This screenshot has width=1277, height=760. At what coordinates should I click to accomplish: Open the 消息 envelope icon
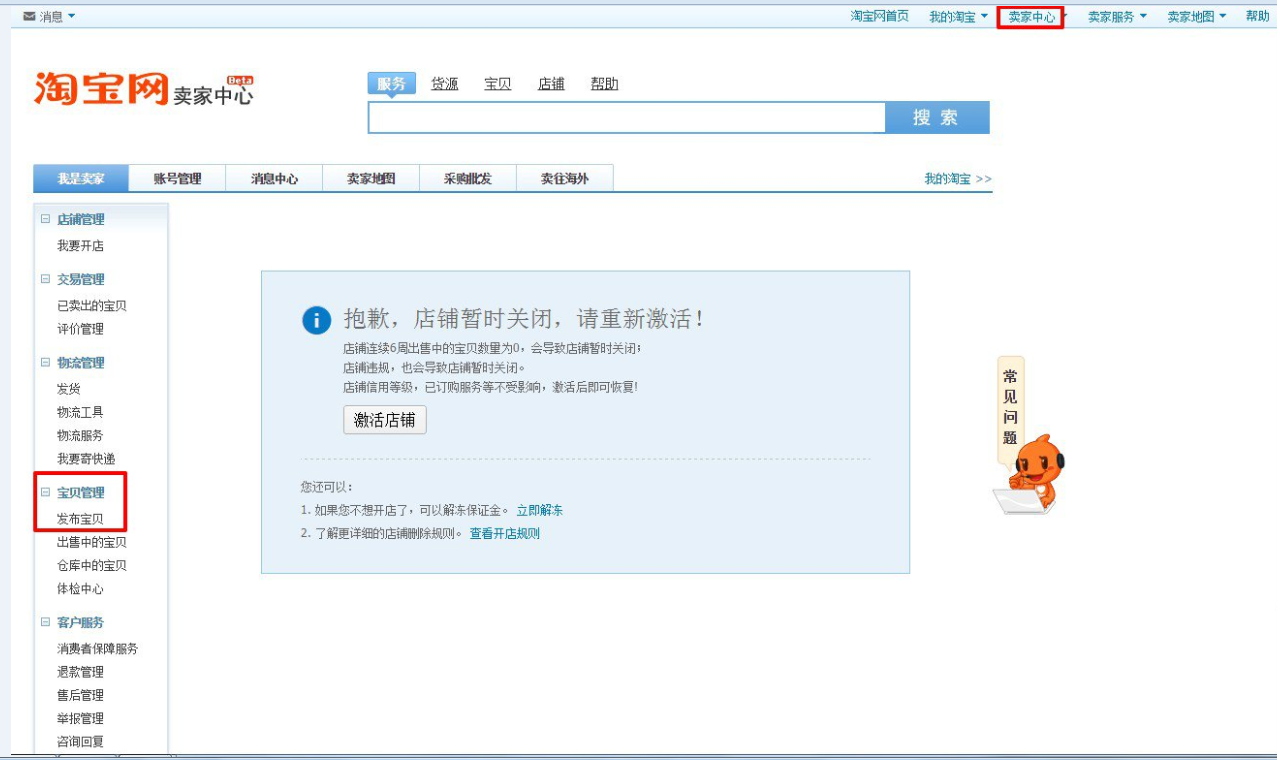[x=29, y=17]
